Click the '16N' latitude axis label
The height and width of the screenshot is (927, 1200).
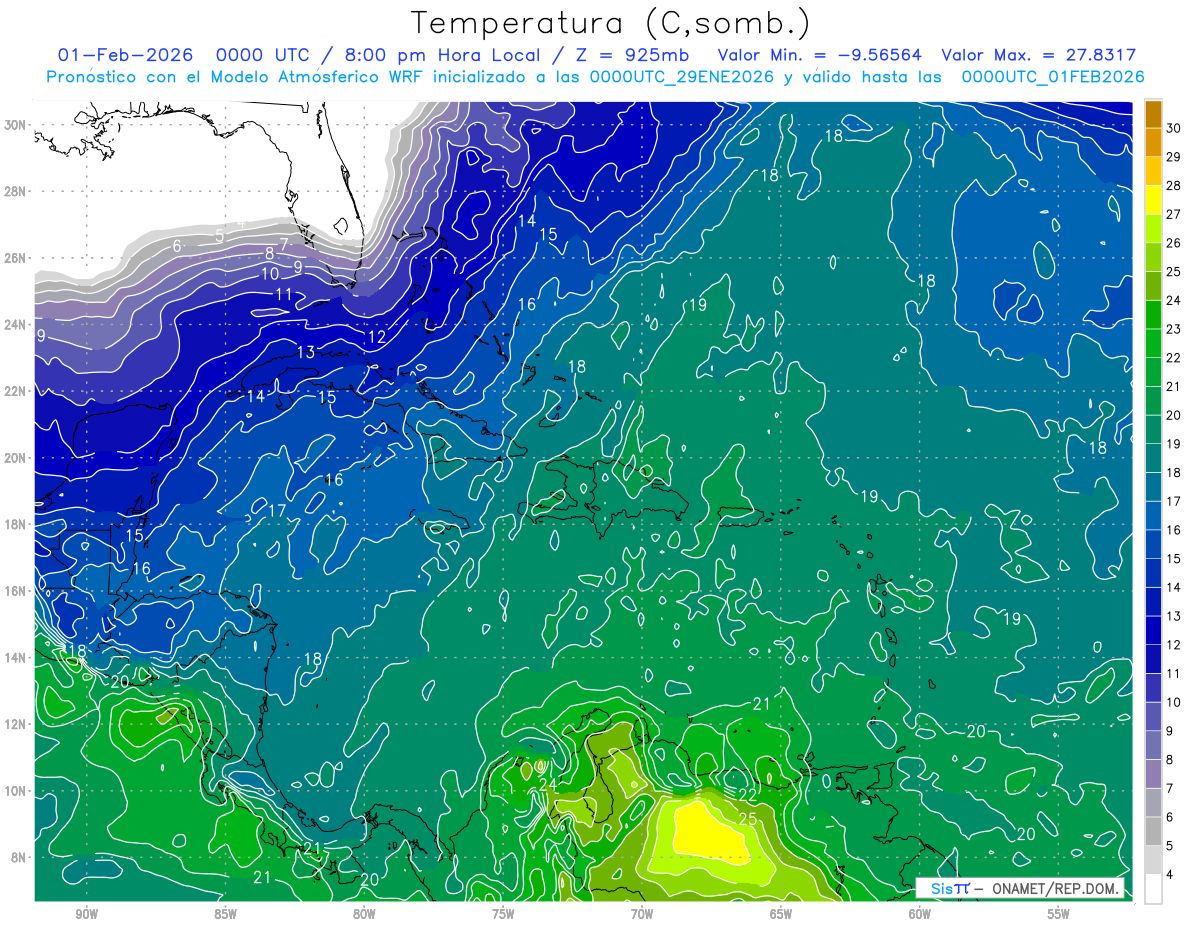[17, 591]
